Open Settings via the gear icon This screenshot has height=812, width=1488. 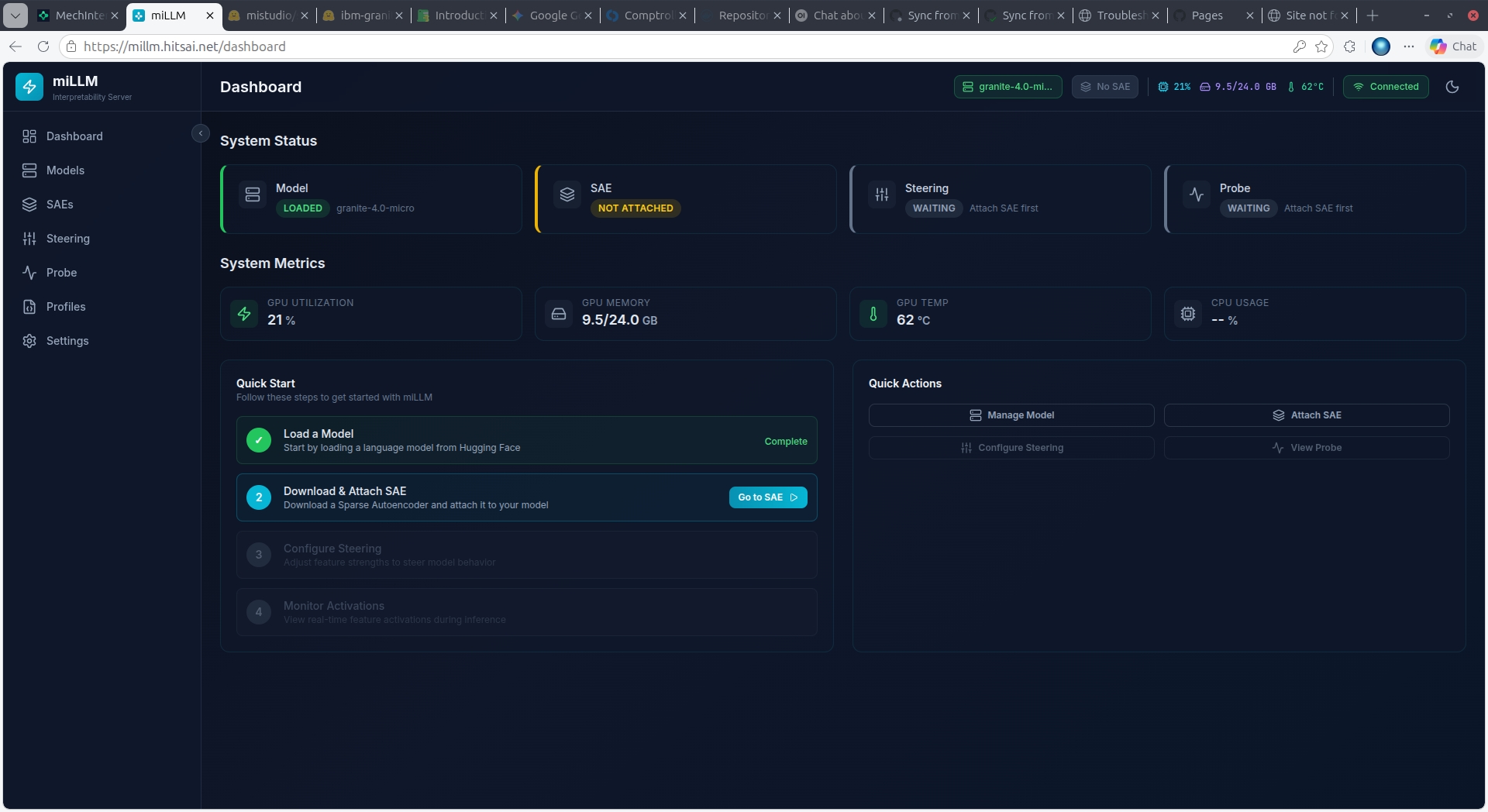pyautogui.click(x=29, y=341)
